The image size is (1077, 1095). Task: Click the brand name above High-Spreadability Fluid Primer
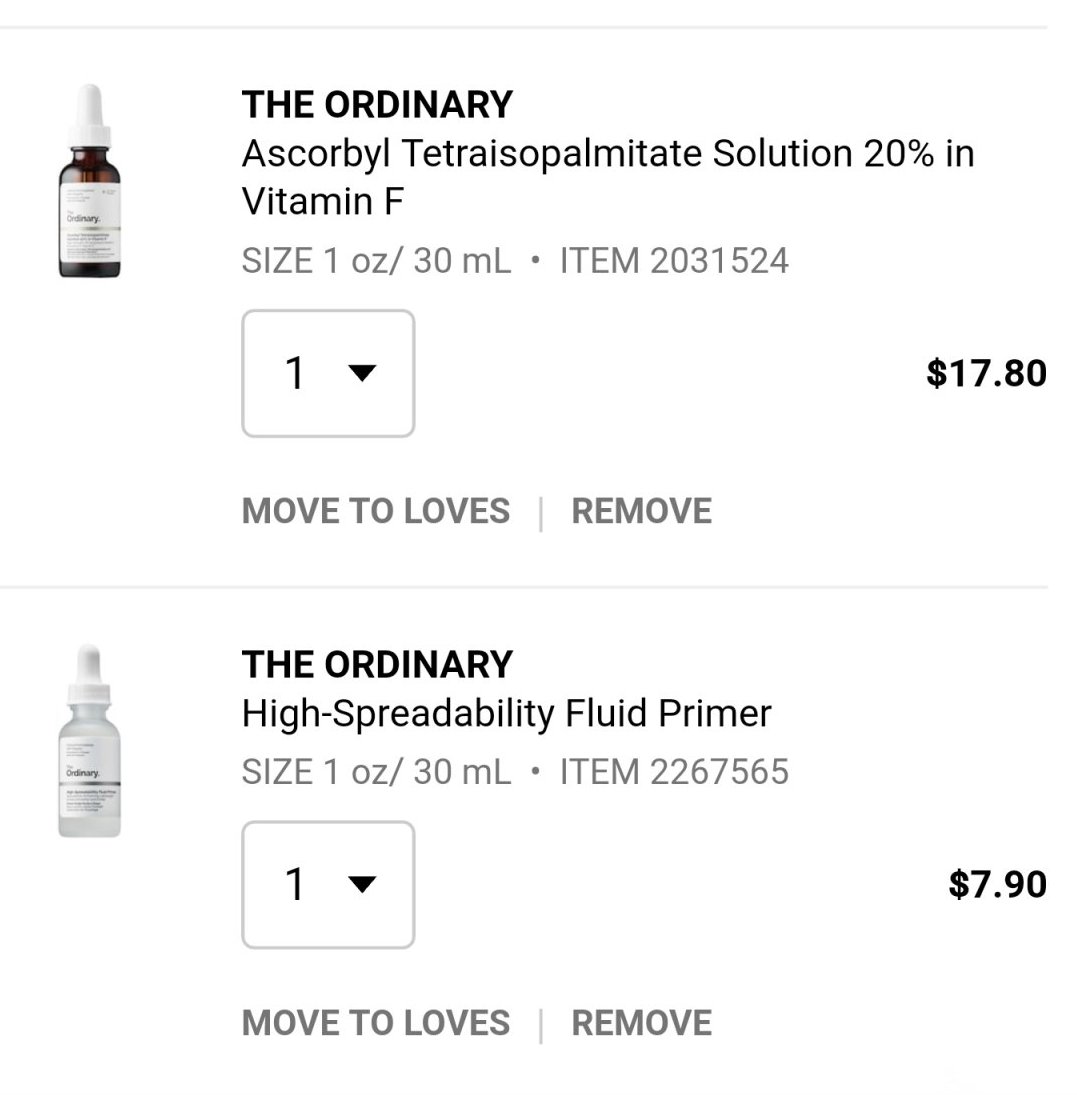click(377, 665)
